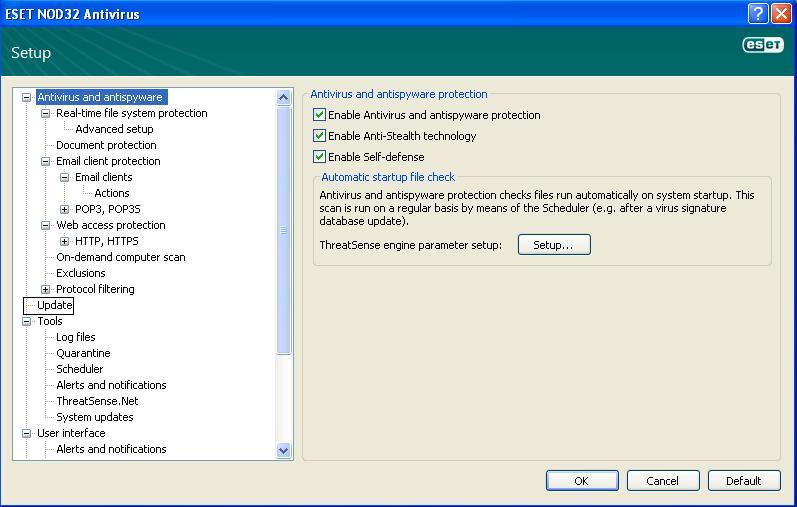Expand the HTTP, HTTPS node
This screenshot has width=797, height=507.
point(65,241)
